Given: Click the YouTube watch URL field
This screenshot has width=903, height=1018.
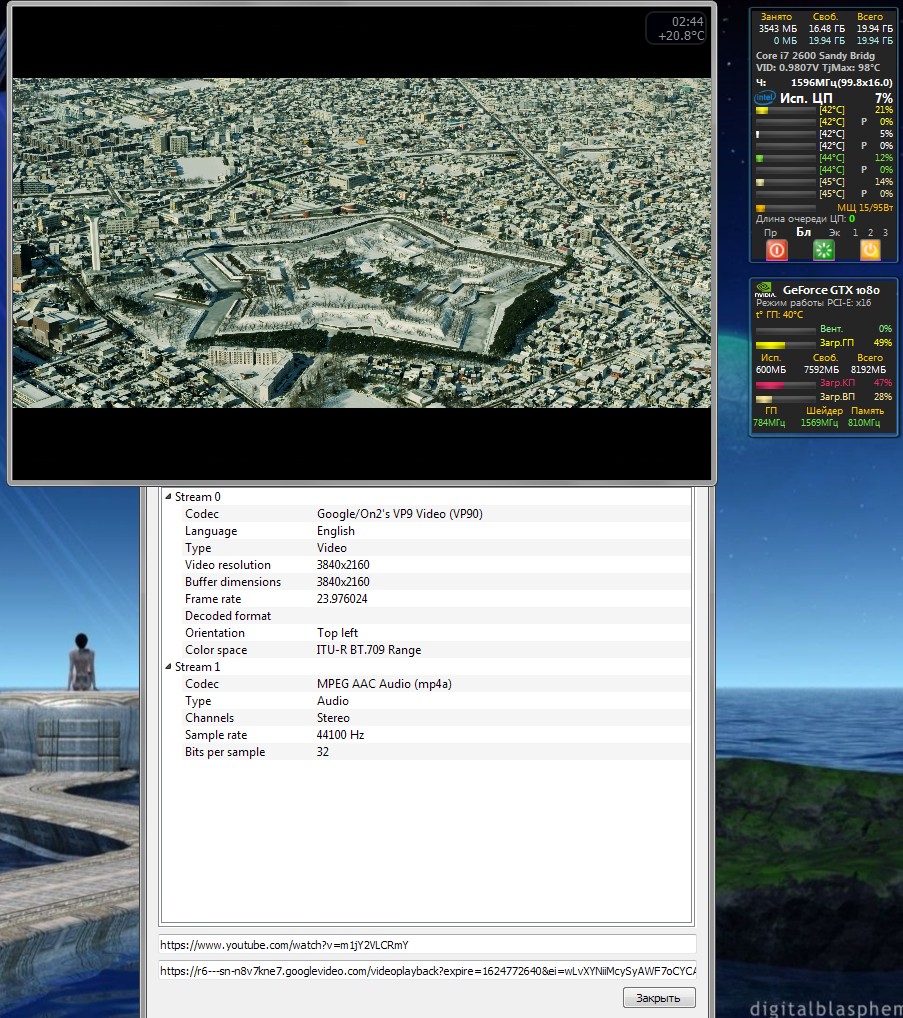Looking at the screenshot, I should [x=427, y=945].
